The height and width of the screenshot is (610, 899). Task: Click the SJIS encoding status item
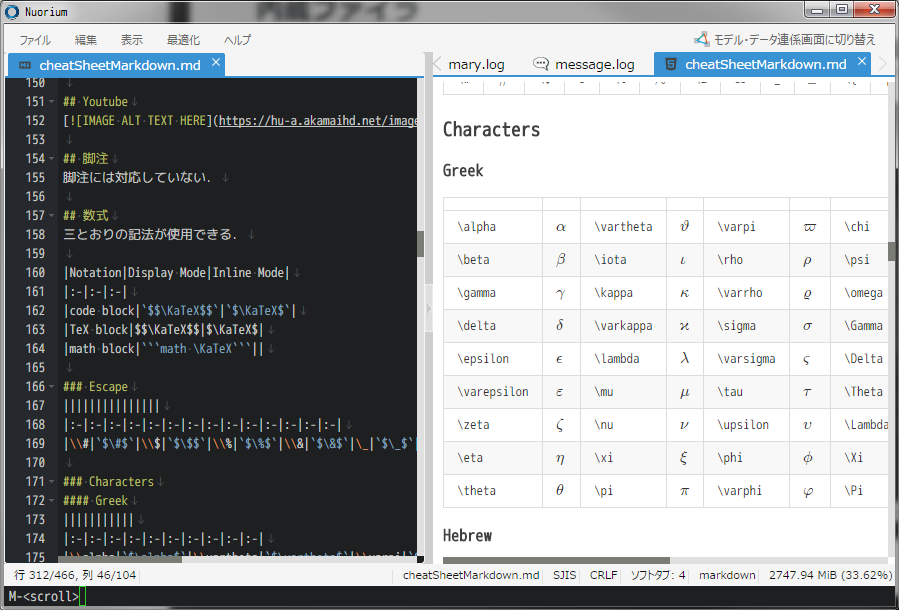pos(564,575)
